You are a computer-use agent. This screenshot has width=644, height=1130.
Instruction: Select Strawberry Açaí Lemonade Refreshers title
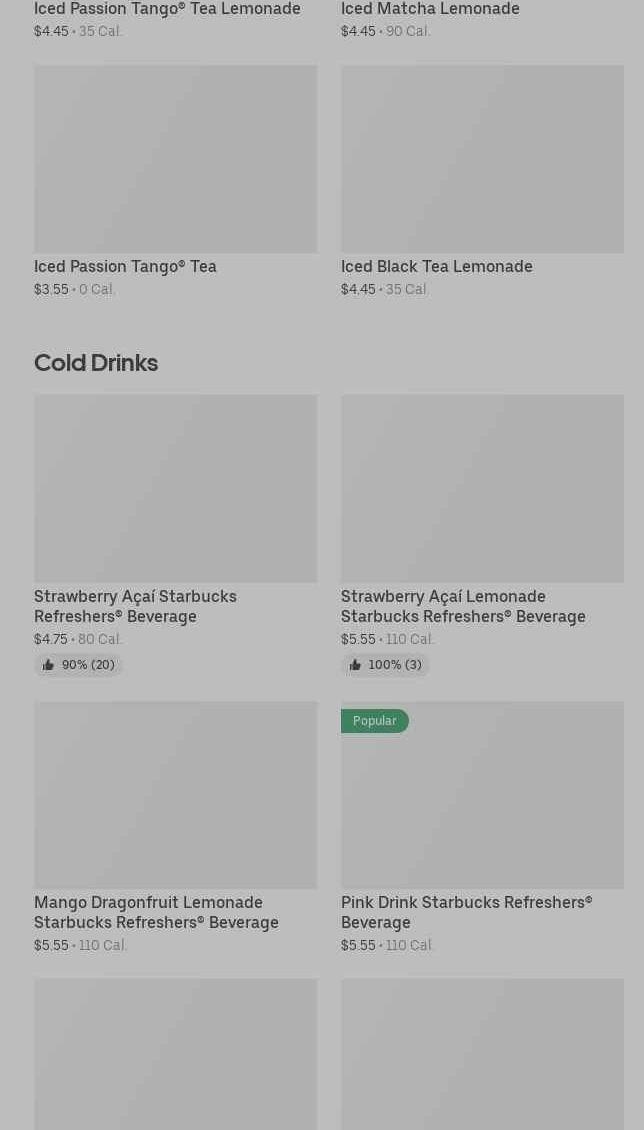(463, 606)
